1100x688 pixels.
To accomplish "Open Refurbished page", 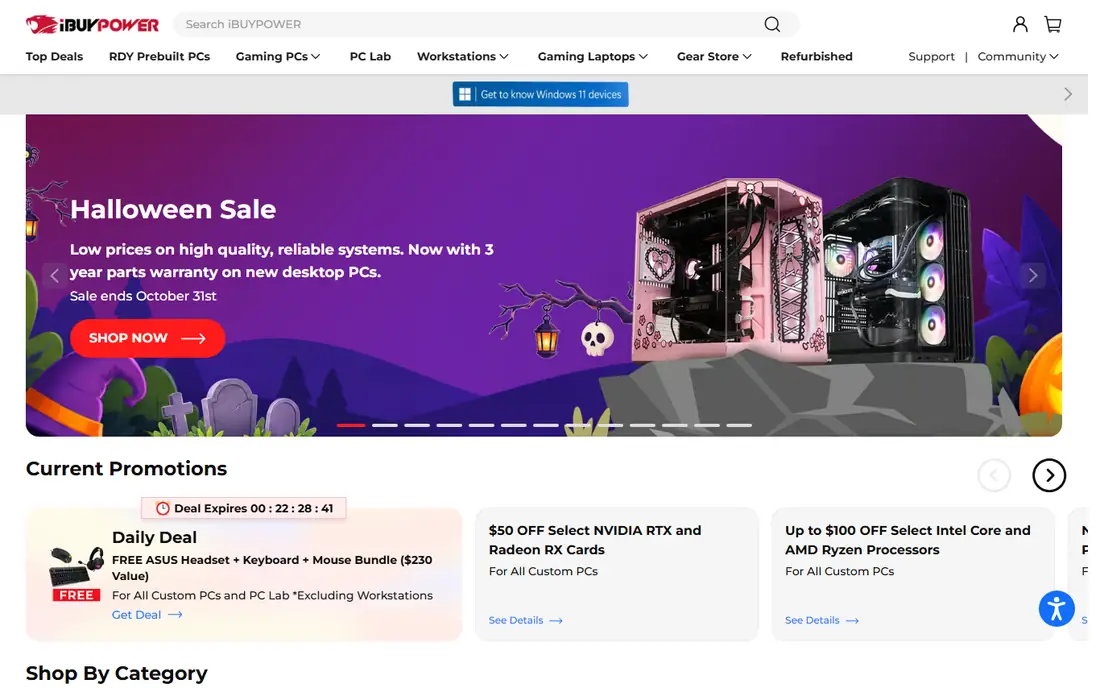I will 817,57.
